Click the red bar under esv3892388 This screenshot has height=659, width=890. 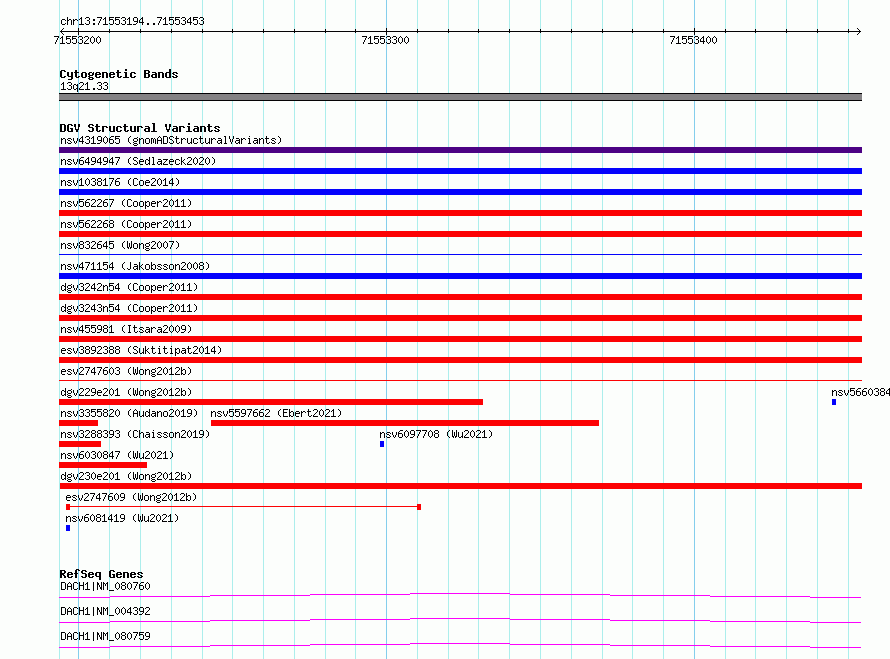[460, 360]
